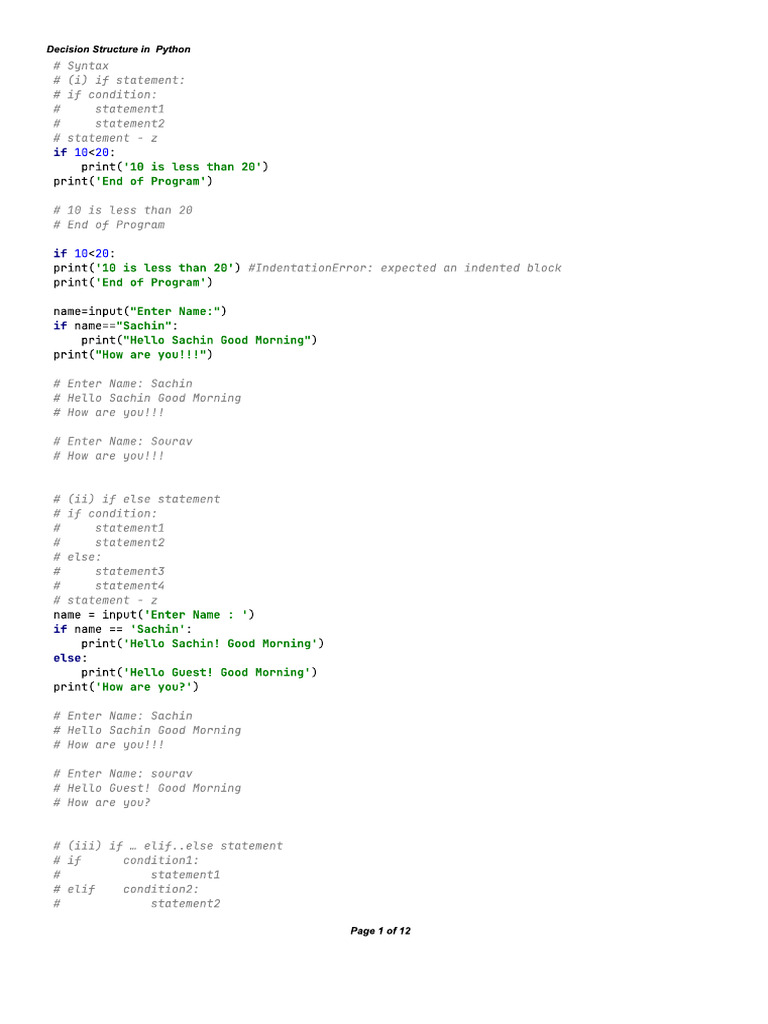This screenshot has height=1024, width=768.
Task: Click print('Hello Guest! Good Morning') line
Action: pos(199,672)
